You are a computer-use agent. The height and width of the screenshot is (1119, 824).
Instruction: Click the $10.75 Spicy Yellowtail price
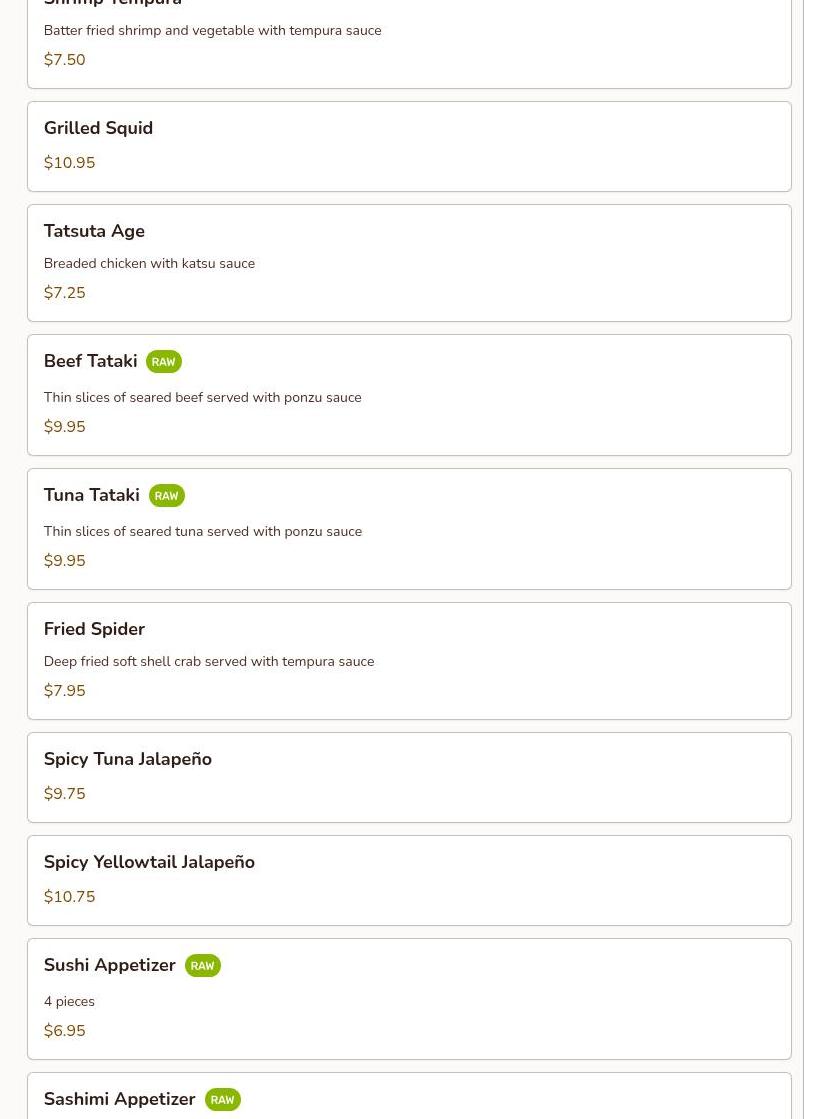pyautogui.click(x=69, y=897)
